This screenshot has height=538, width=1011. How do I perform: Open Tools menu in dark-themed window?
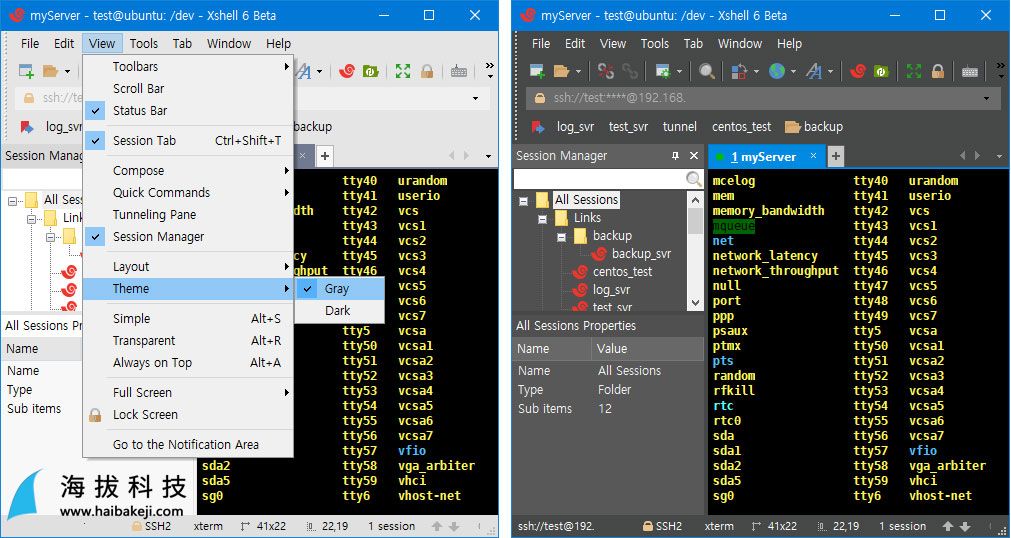[x=655, y=44]
